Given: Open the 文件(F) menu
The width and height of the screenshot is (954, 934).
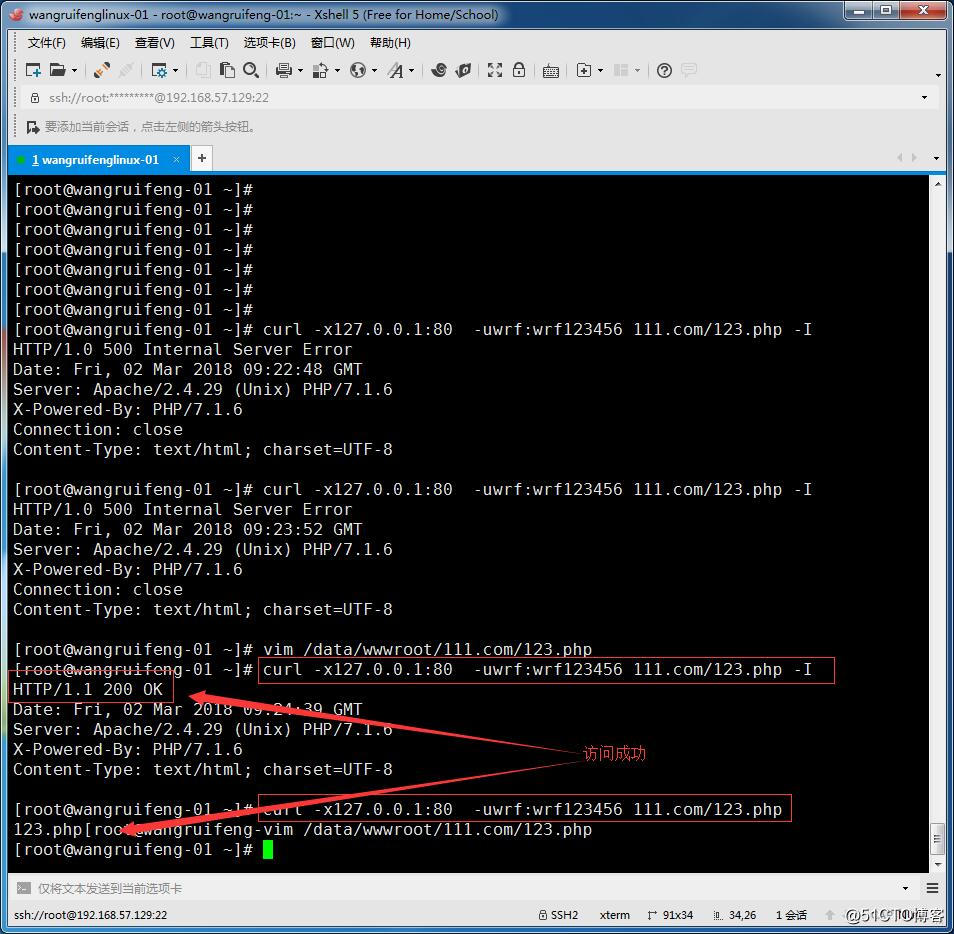Looking at the screenshot, I should pos(46,43).
